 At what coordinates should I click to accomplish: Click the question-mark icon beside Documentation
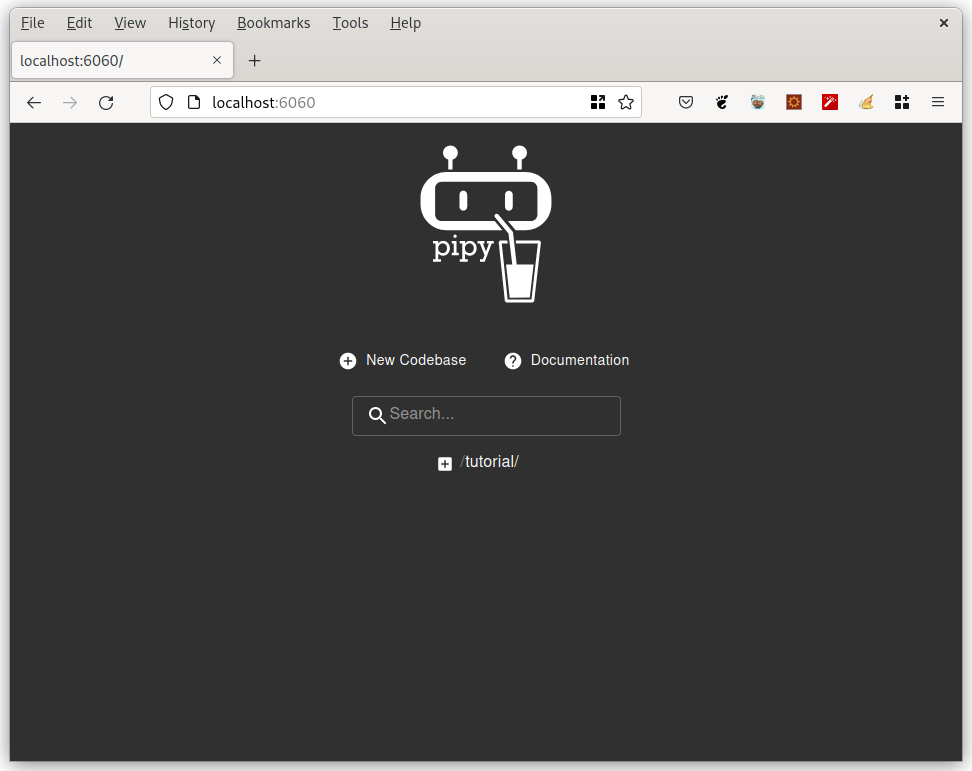[513, 360]
